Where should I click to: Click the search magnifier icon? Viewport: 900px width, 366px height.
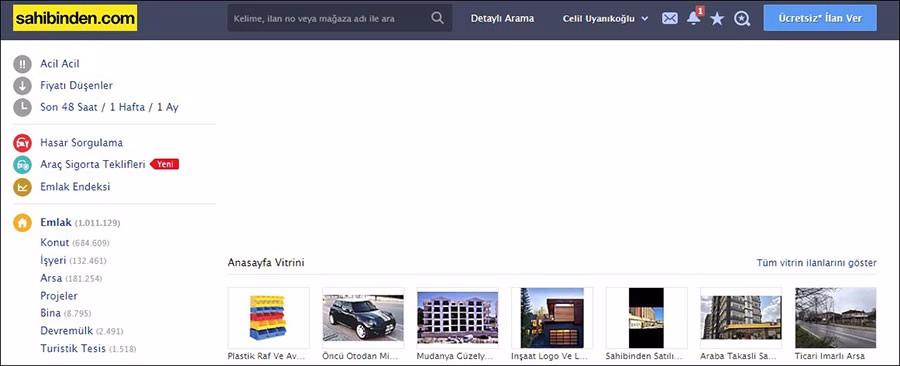(437, 18)
